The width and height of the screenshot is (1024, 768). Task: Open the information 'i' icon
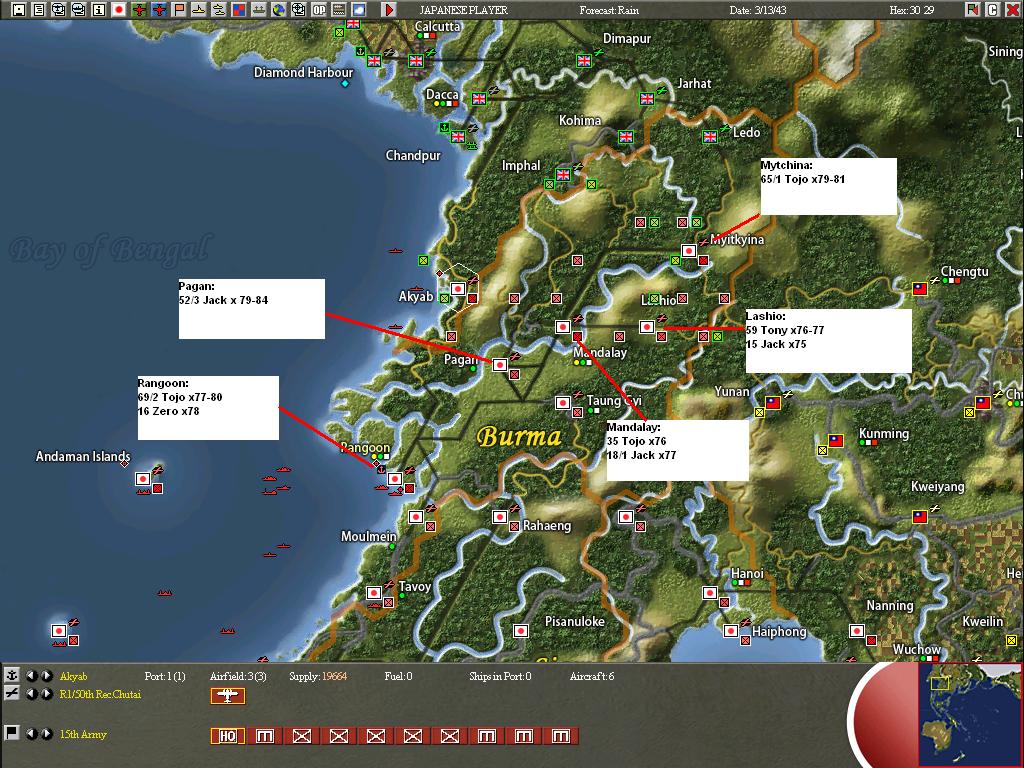point(99,9)
